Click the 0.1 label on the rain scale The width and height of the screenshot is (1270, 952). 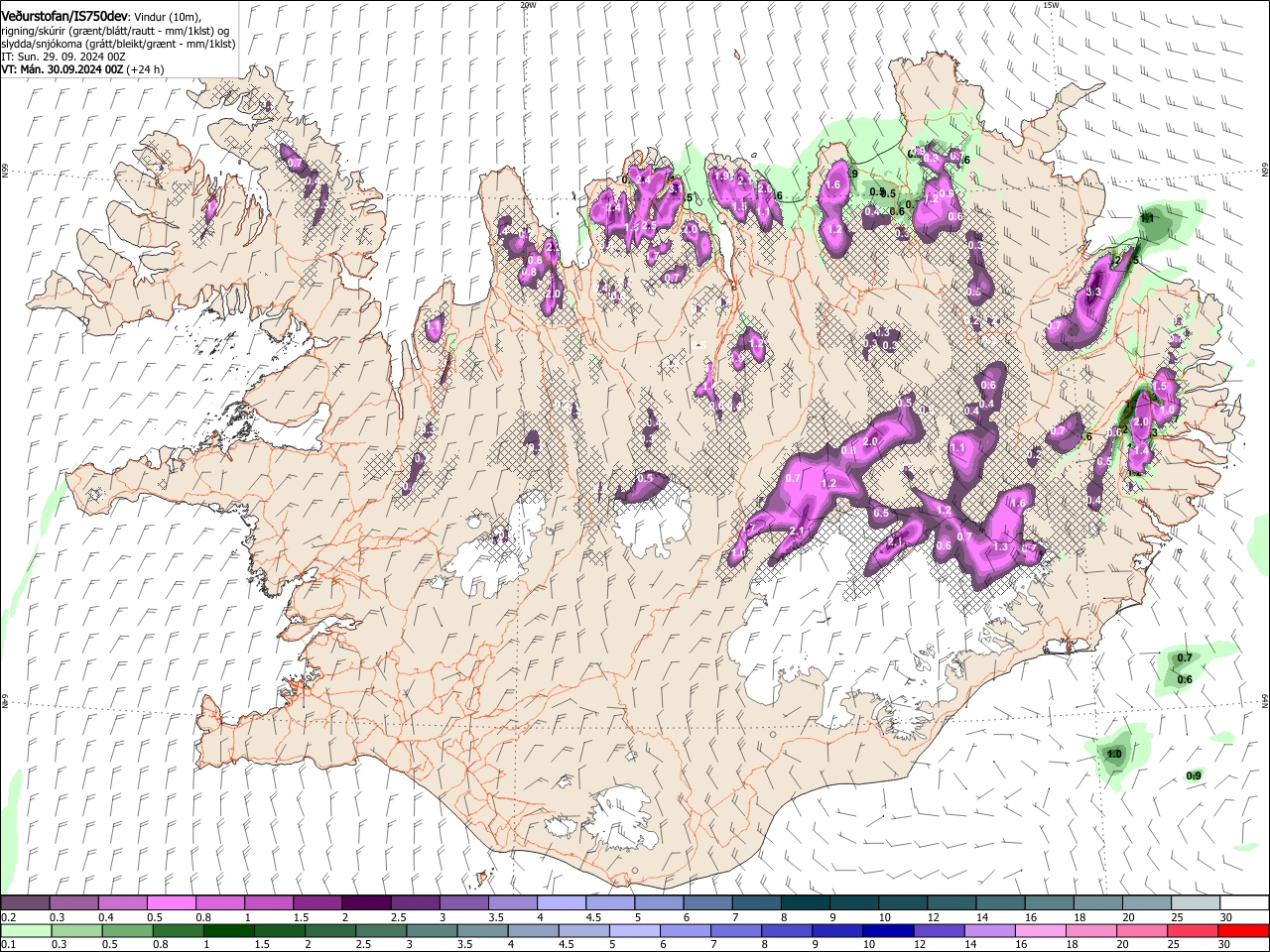click(8, 945)
